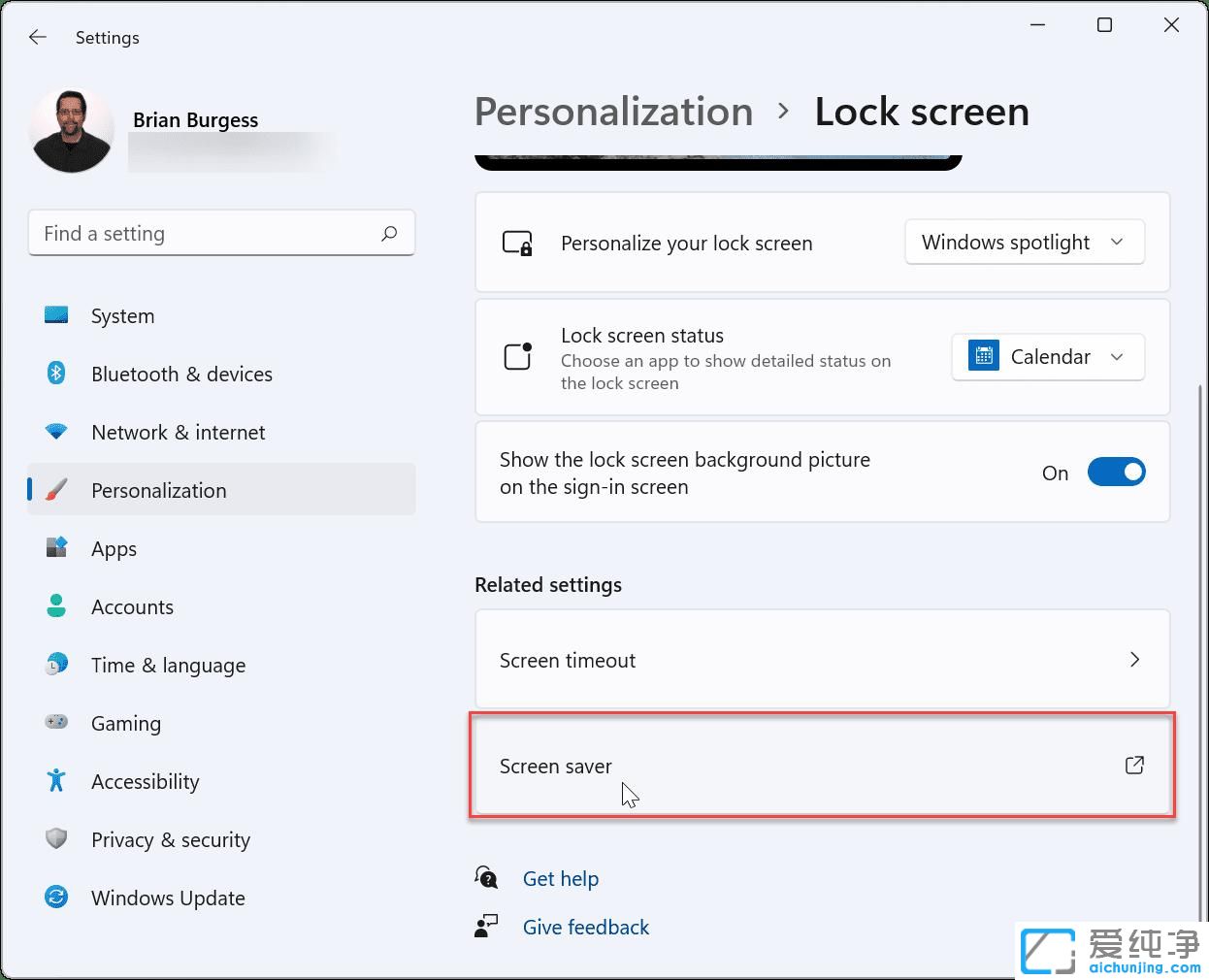
Task: Open the Windows spotlight dropdown
Action: click(1024, 243)
